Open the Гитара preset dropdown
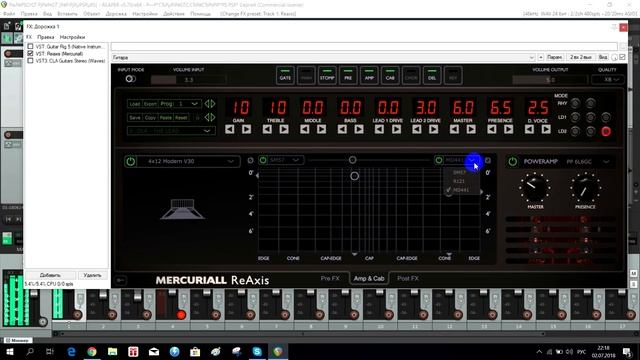640x360 pixels. tap(323, 58)
